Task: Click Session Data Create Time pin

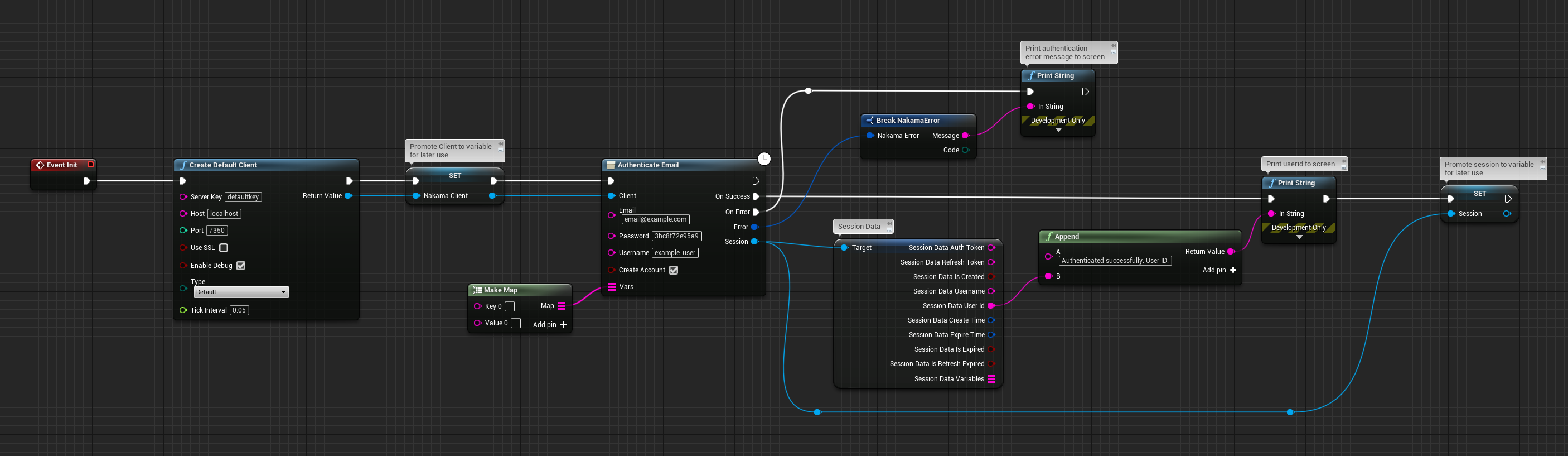Action: pyautogui.click(x=991, y=320)
